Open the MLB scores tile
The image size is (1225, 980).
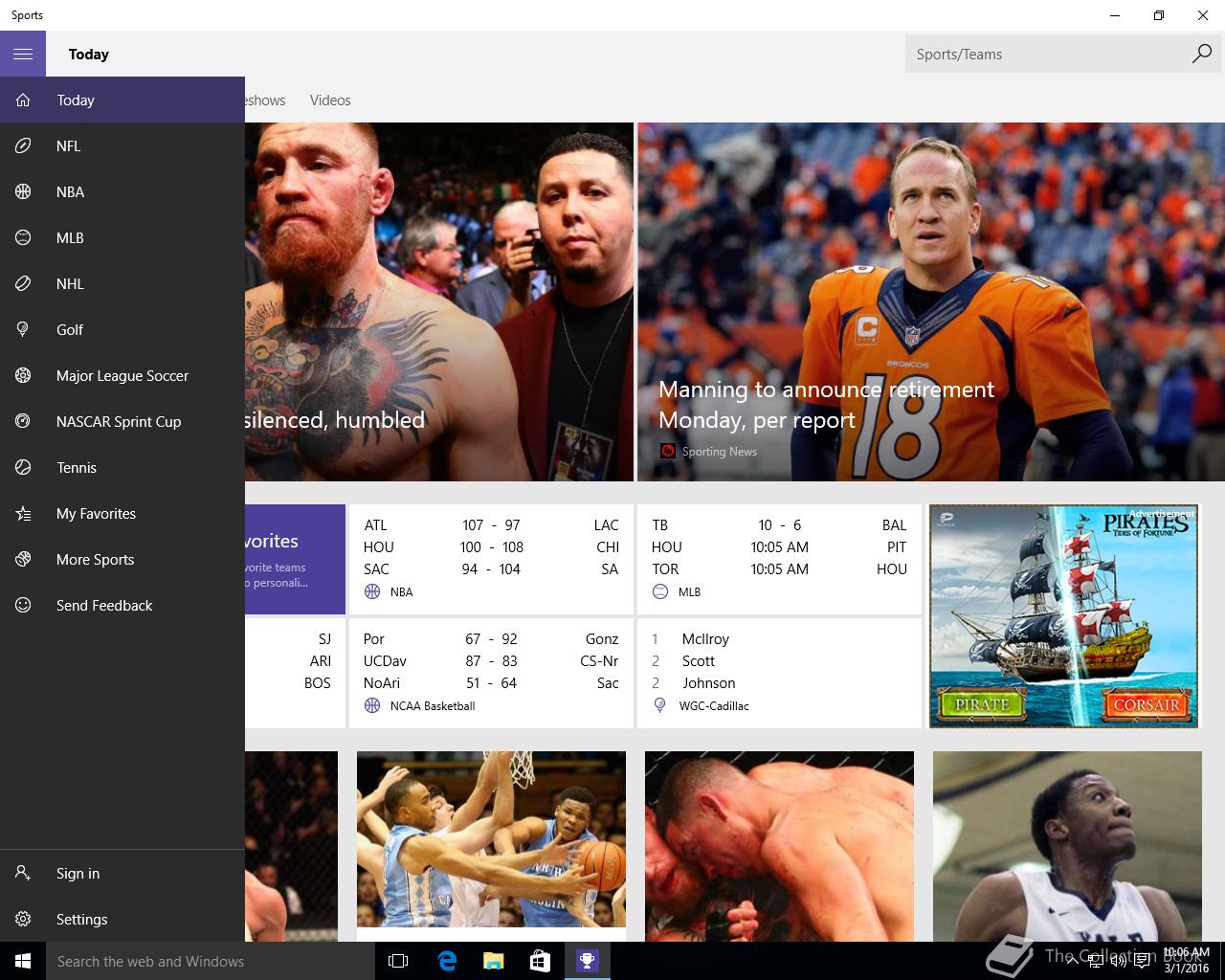[779, 559]
